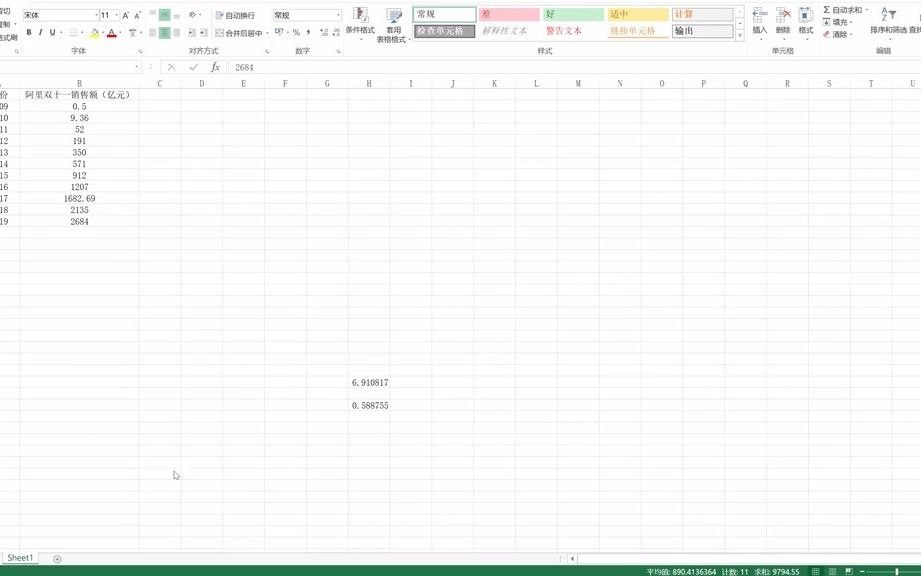Apply the 警告文本 warning text style
The height and width of the screenshot is (576, 921).
tap(560, 30)
